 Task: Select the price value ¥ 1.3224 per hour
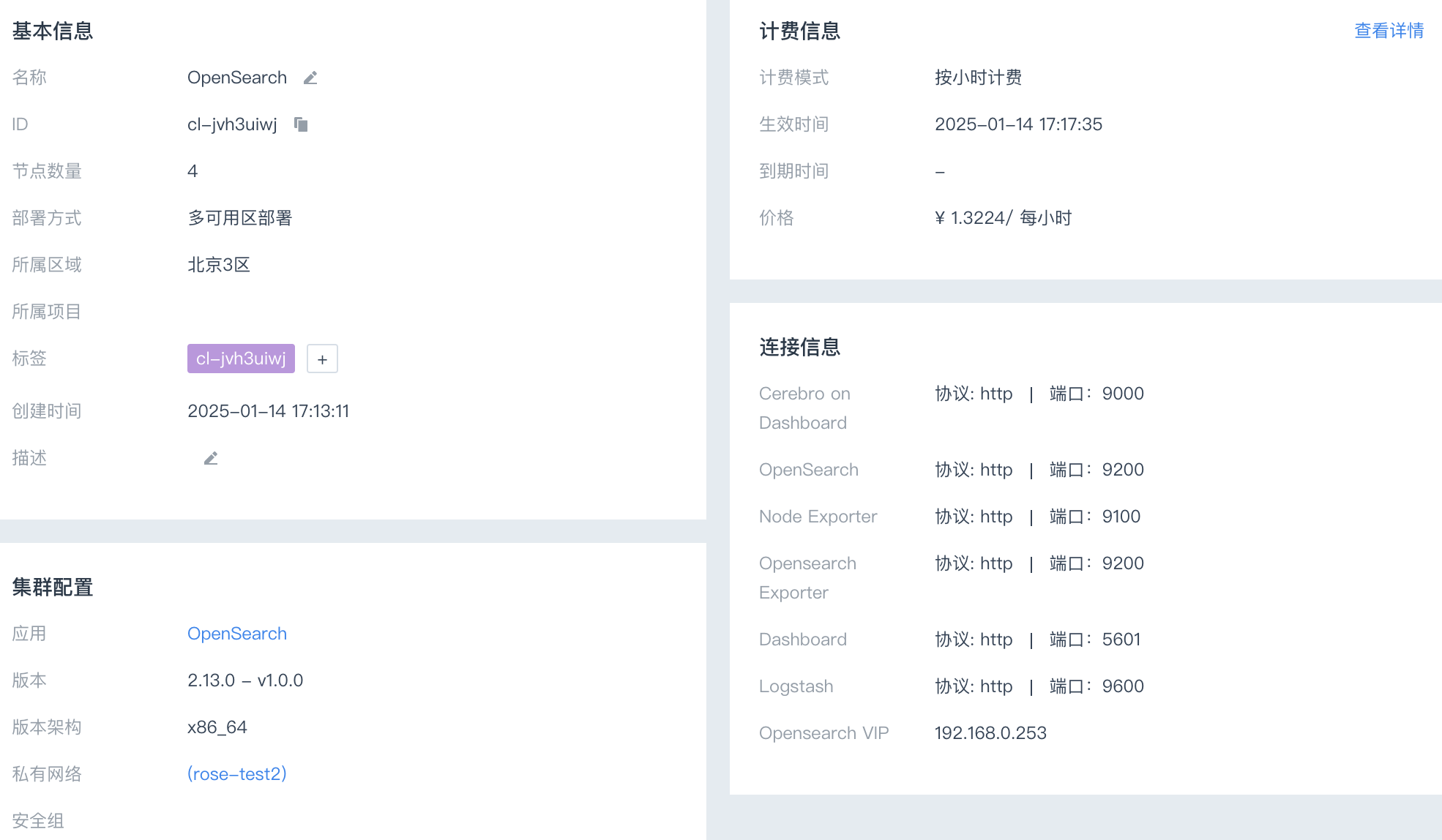[x=1003, y=218]
